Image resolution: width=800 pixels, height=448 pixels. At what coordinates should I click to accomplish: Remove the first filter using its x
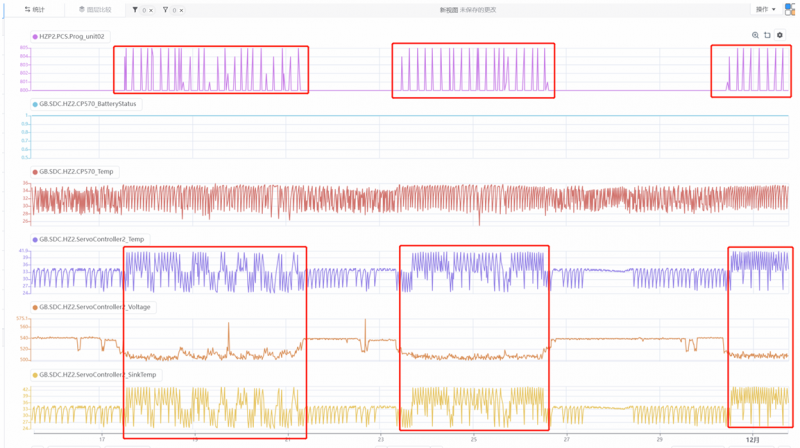(152, 10)
